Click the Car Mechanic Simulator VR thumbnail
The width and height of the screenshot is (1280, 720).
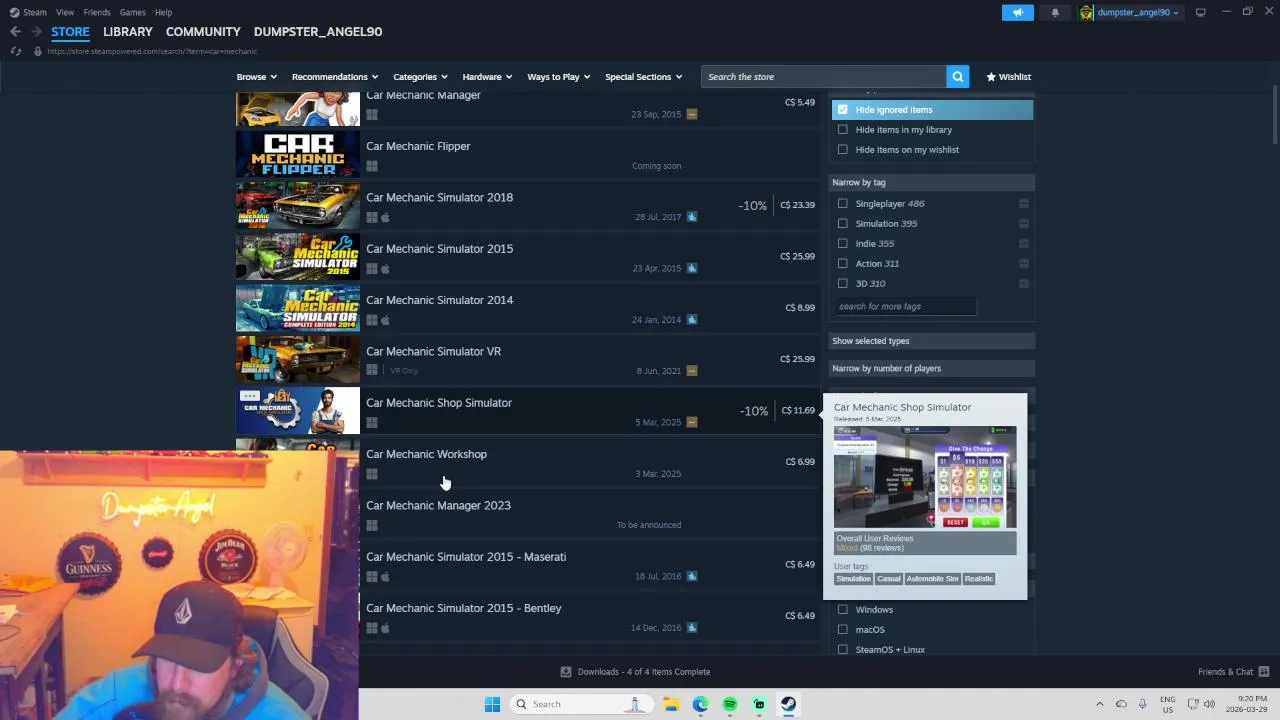(x=298, y=359)
